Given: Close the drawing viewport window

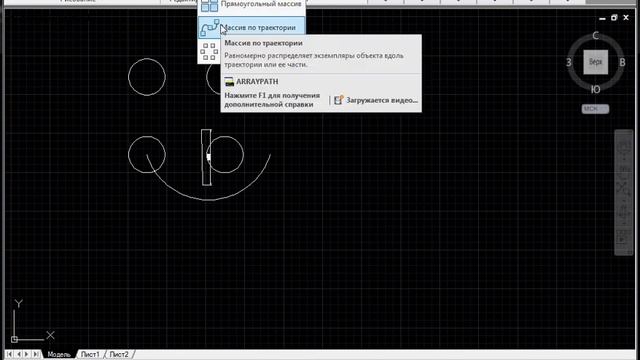Looking at the screenshot, I should (626, 18).
